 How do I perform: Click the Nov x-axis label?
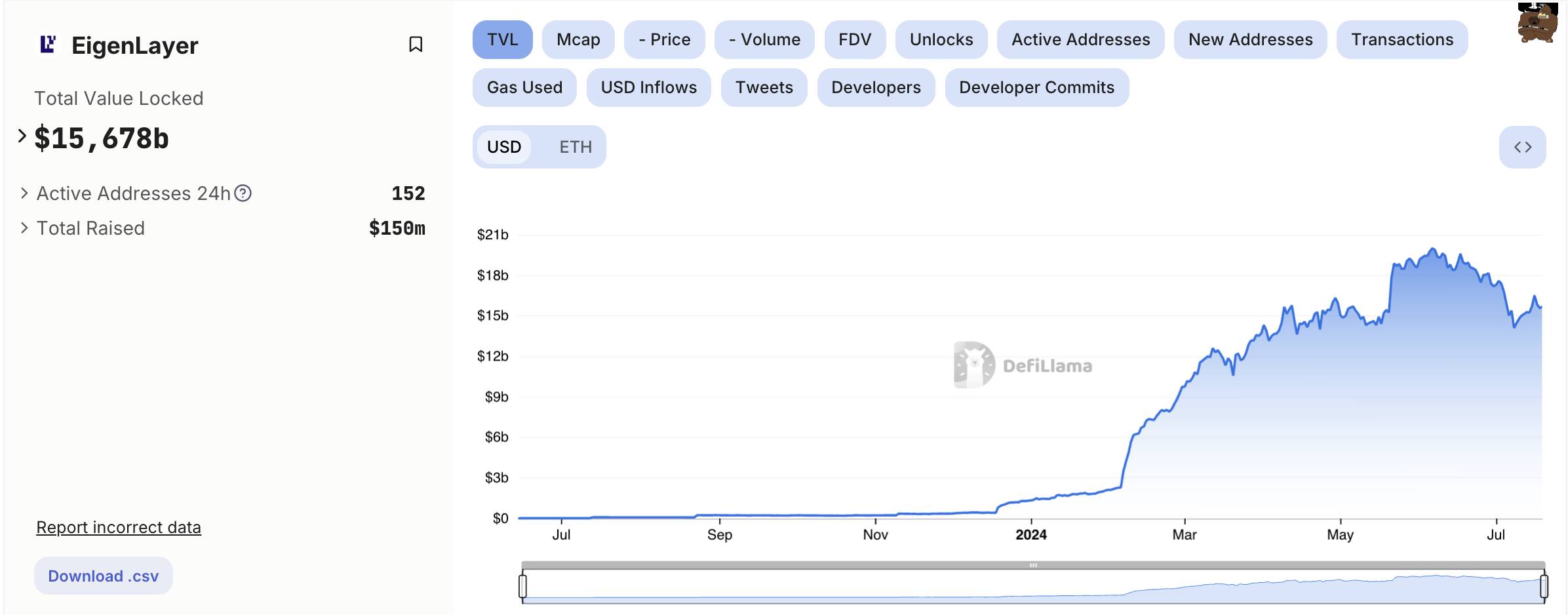pyautogui.click(x=876, y=535)
